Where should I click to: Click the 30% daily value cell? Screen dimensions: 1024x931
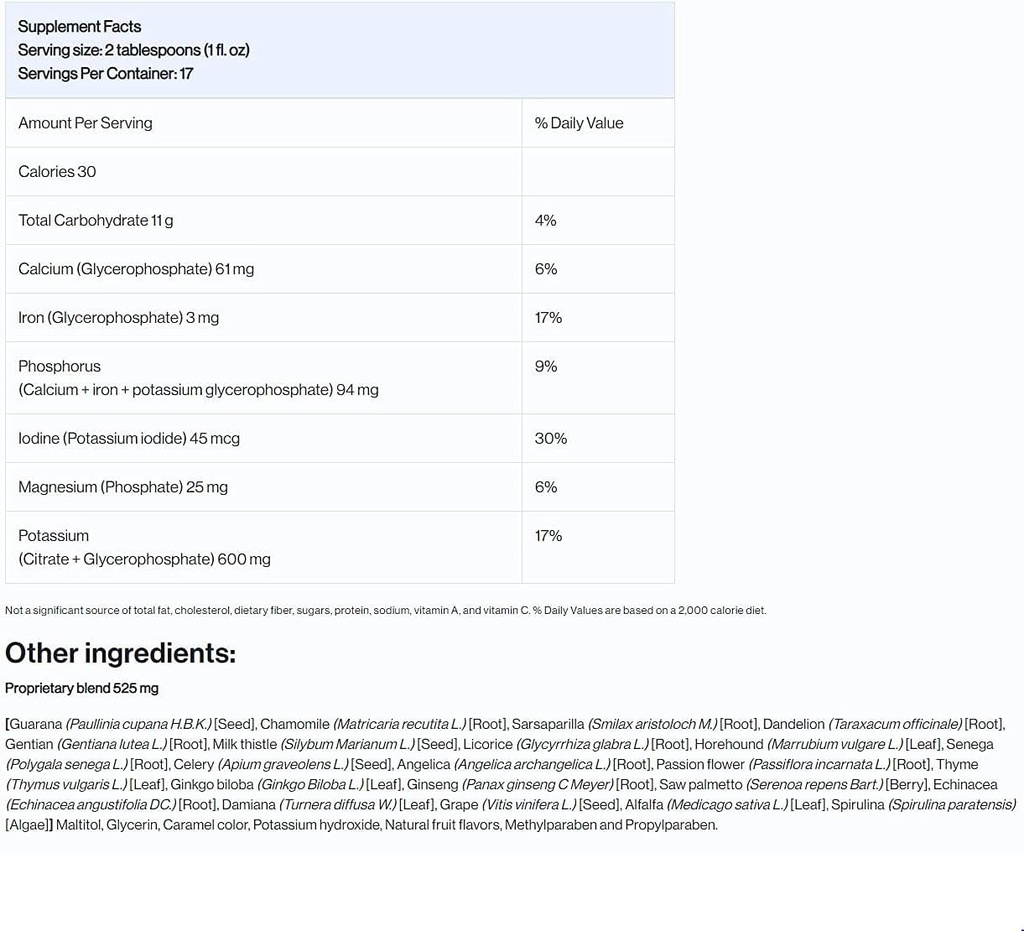point(551,438)
